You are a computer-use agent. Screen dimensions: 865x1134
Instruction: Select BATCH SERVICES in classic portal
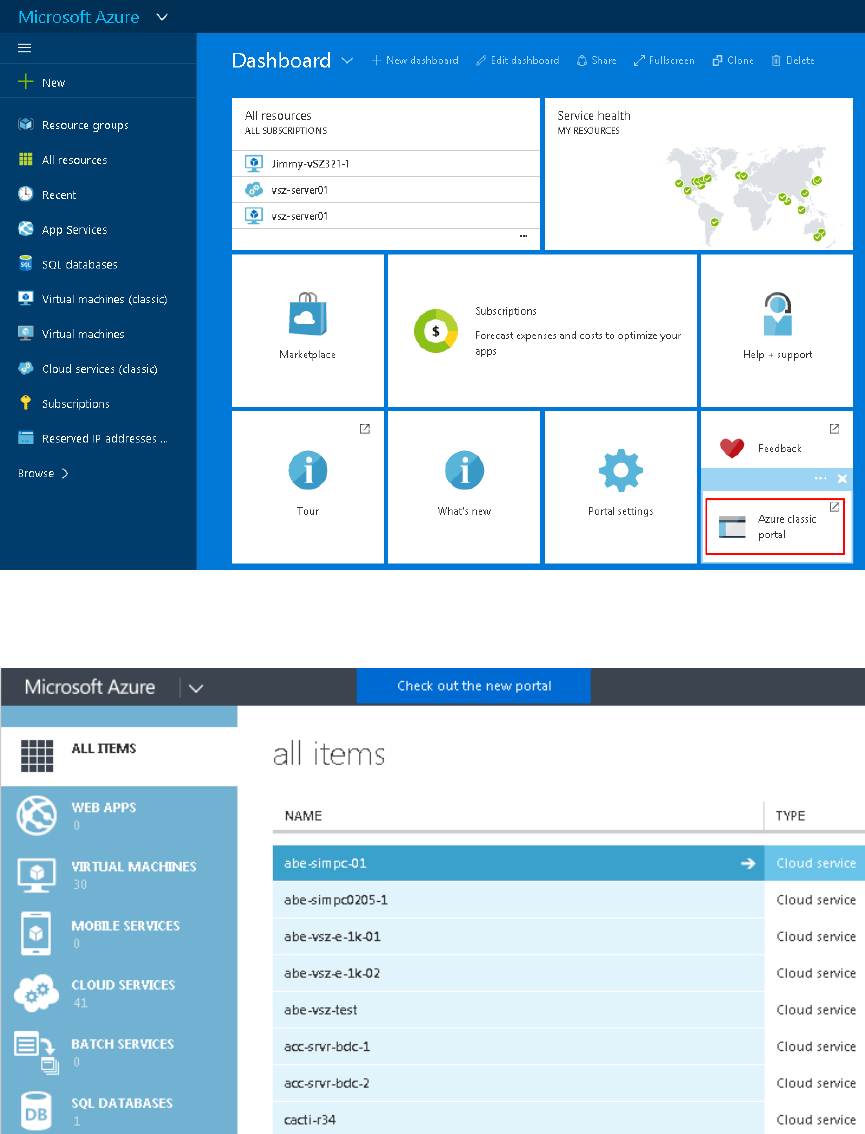click(119, 1052)
